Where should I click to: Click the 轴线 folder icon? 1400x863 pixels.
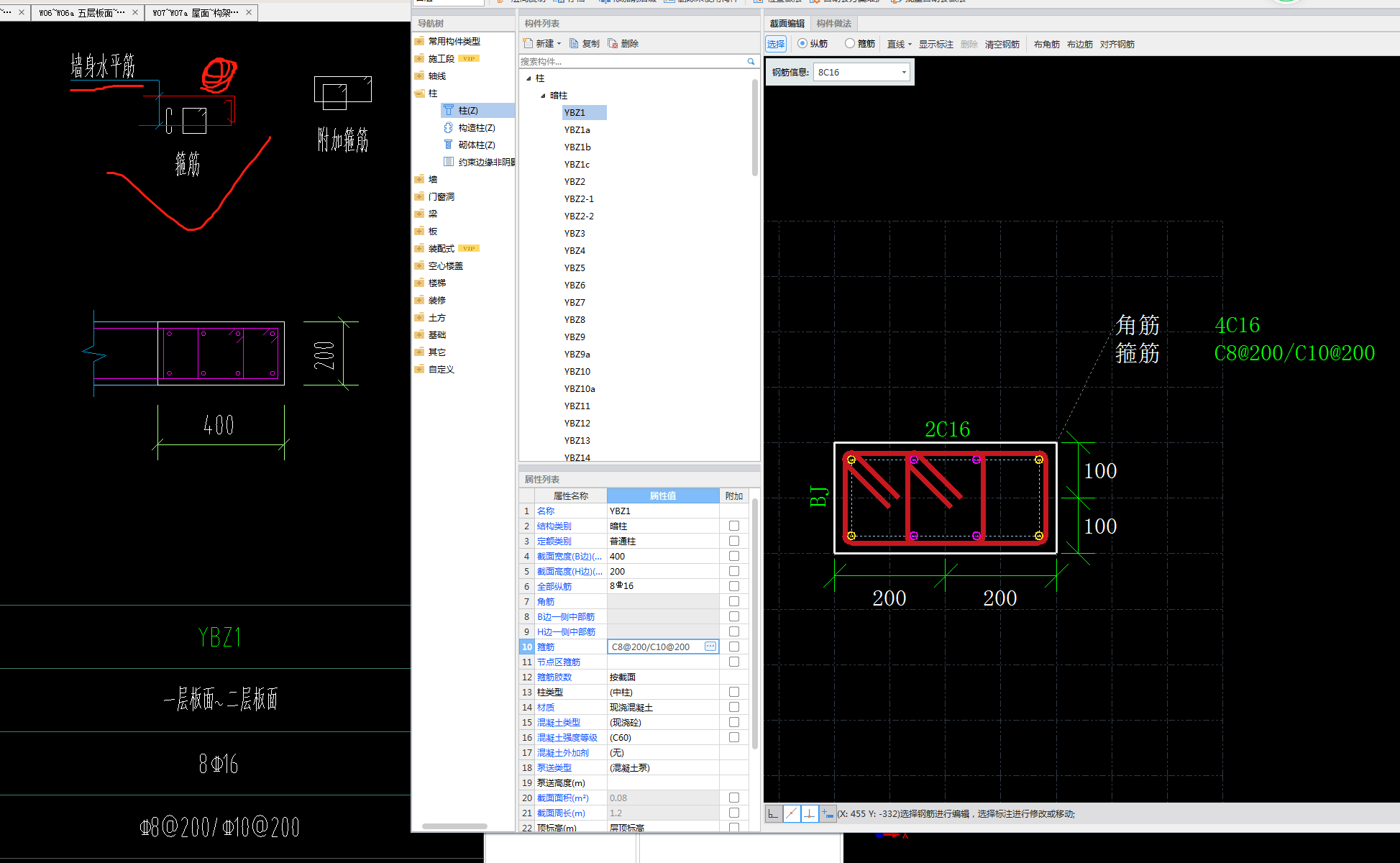[419, 76]
